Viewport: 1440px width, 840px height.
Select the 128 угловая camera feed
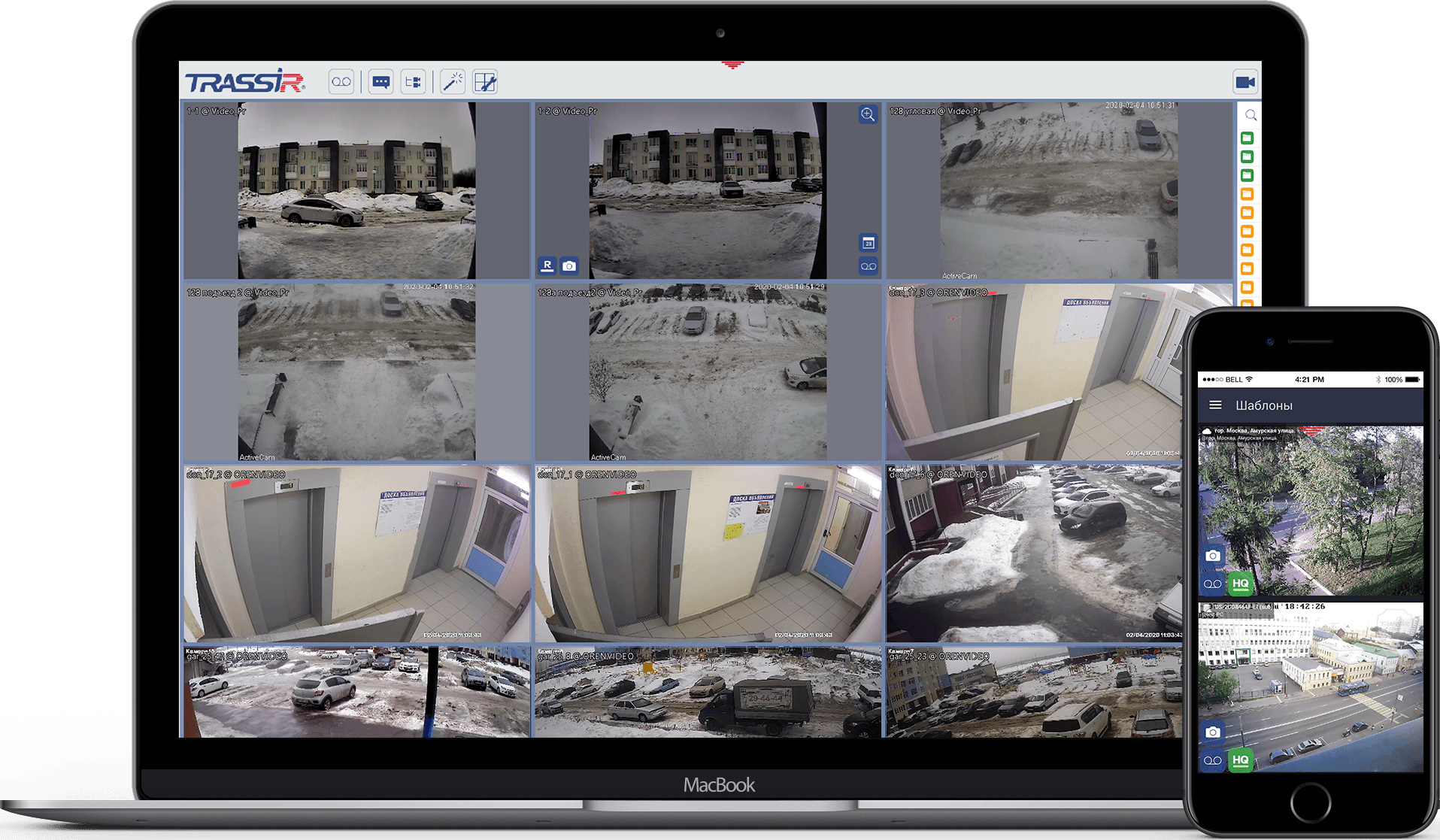1059,191
